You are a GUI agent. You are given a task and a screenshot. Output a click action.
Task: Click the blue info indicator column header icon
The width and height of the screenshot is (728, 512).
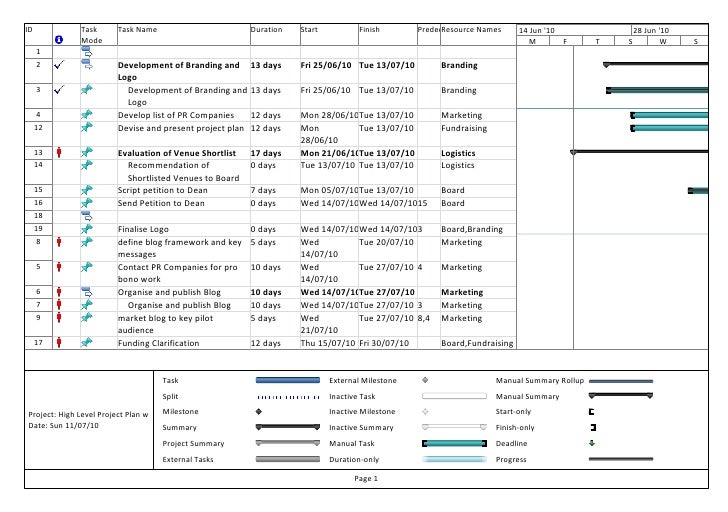[x=58, y=40]
